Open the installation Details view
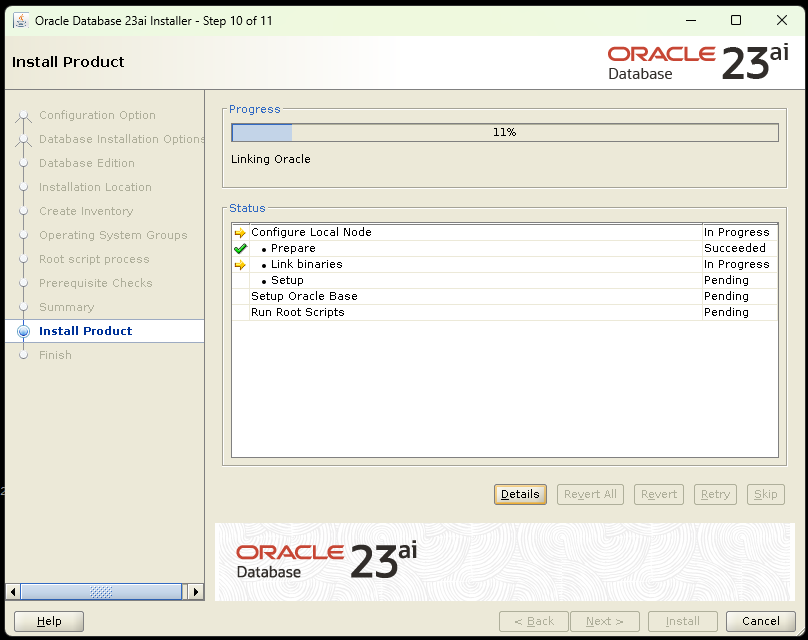Viewport: 808px width, 640px height. click(x=520, y=494)
